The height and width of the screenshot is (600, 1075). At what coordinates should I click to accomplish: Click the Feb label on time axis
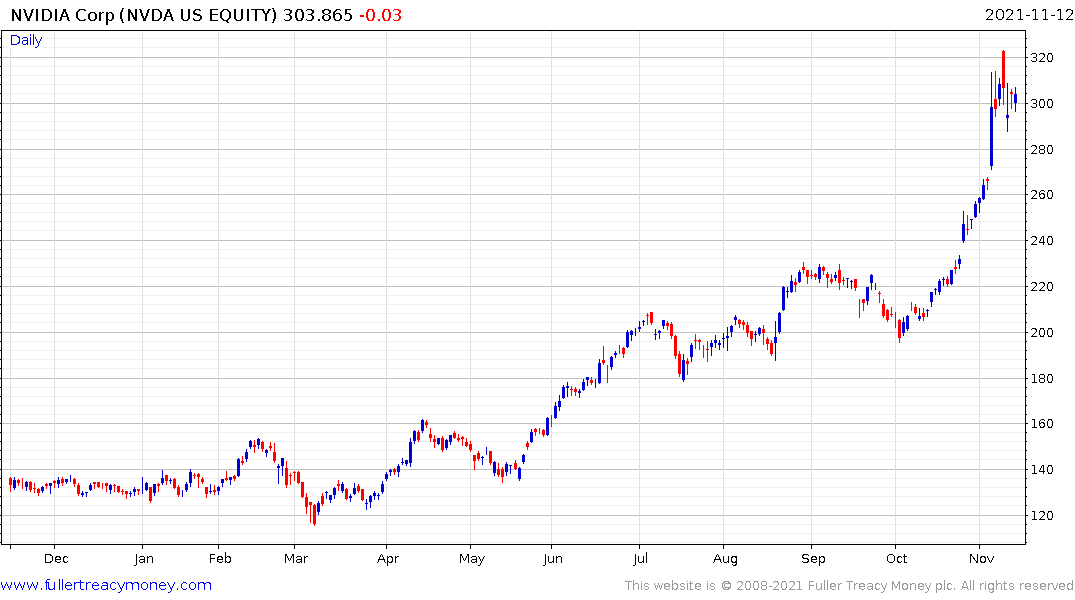pyautogui.click(x=220, y=559)
